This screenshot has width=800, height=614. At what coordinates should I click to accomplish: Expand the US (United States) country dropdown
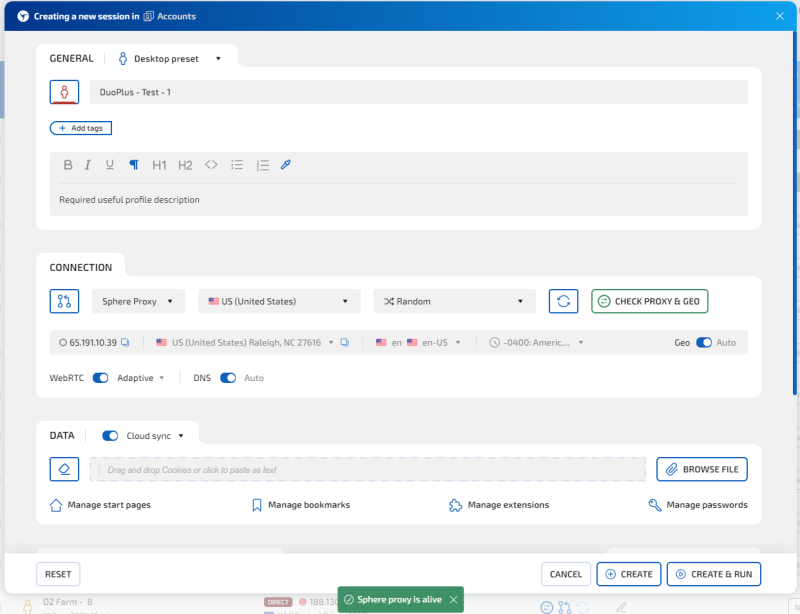[x=279, y=301]
